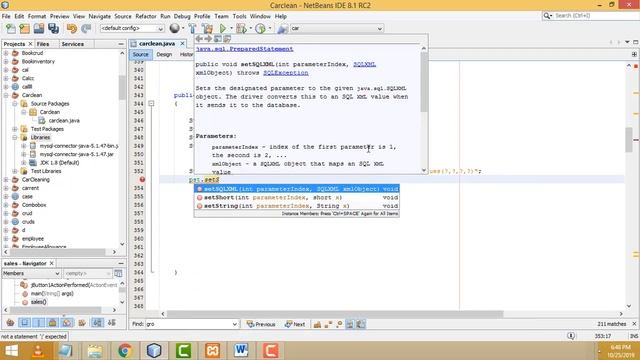Select setString in the completion list
Image resolution: width=640 pixels, height=360 pixels.
click(x=297, y=206)
